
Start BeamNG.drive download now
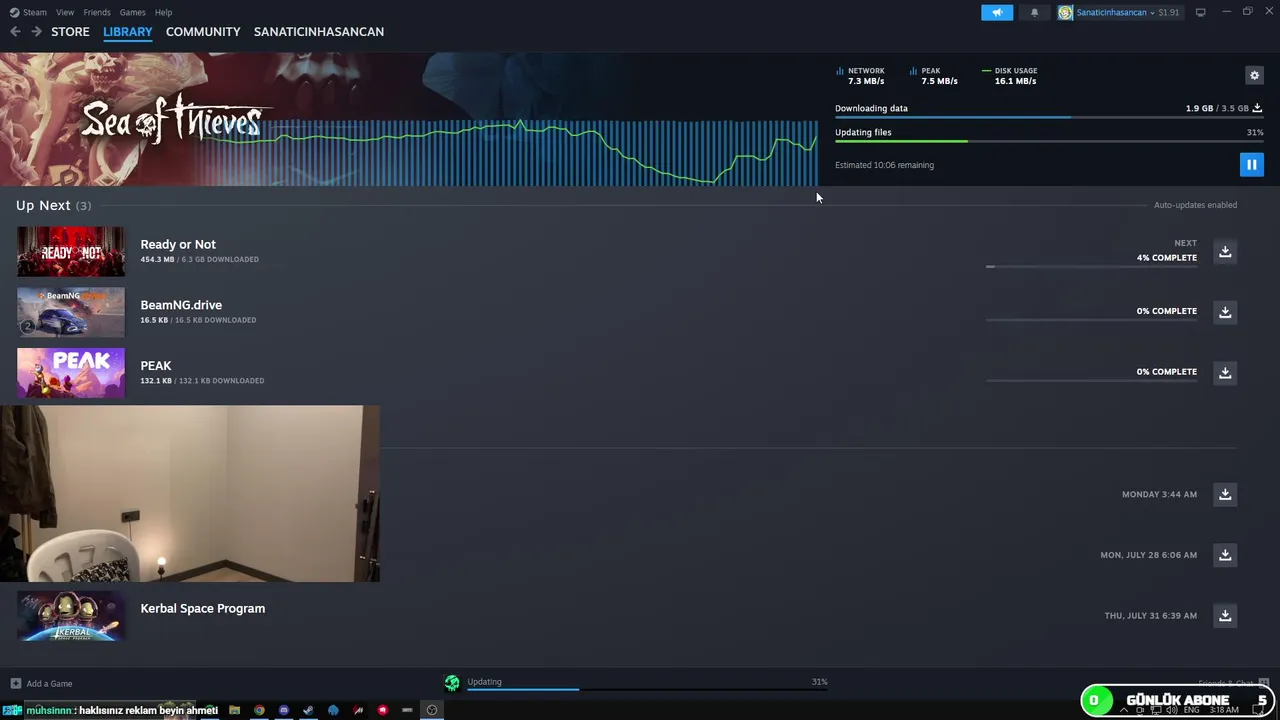(x=1225, y=312)
